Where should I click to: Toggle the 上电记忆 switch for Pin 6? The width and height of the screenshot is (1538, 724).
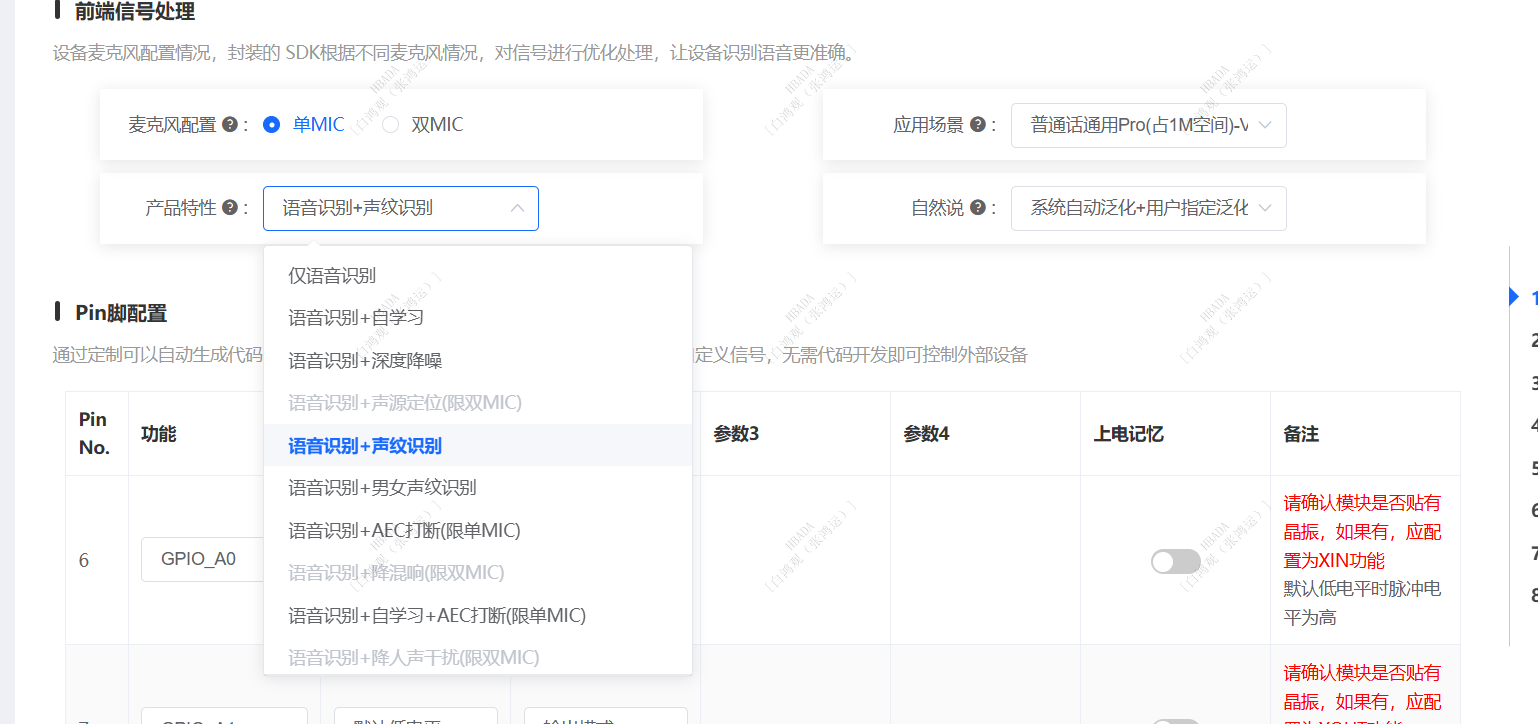(1175, 561)
